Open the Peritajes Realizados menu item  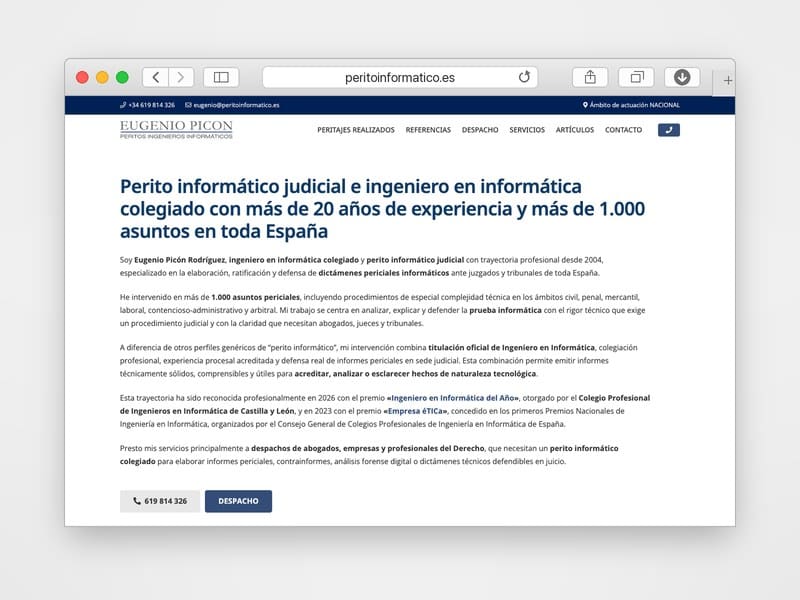[x=356, y=130]
